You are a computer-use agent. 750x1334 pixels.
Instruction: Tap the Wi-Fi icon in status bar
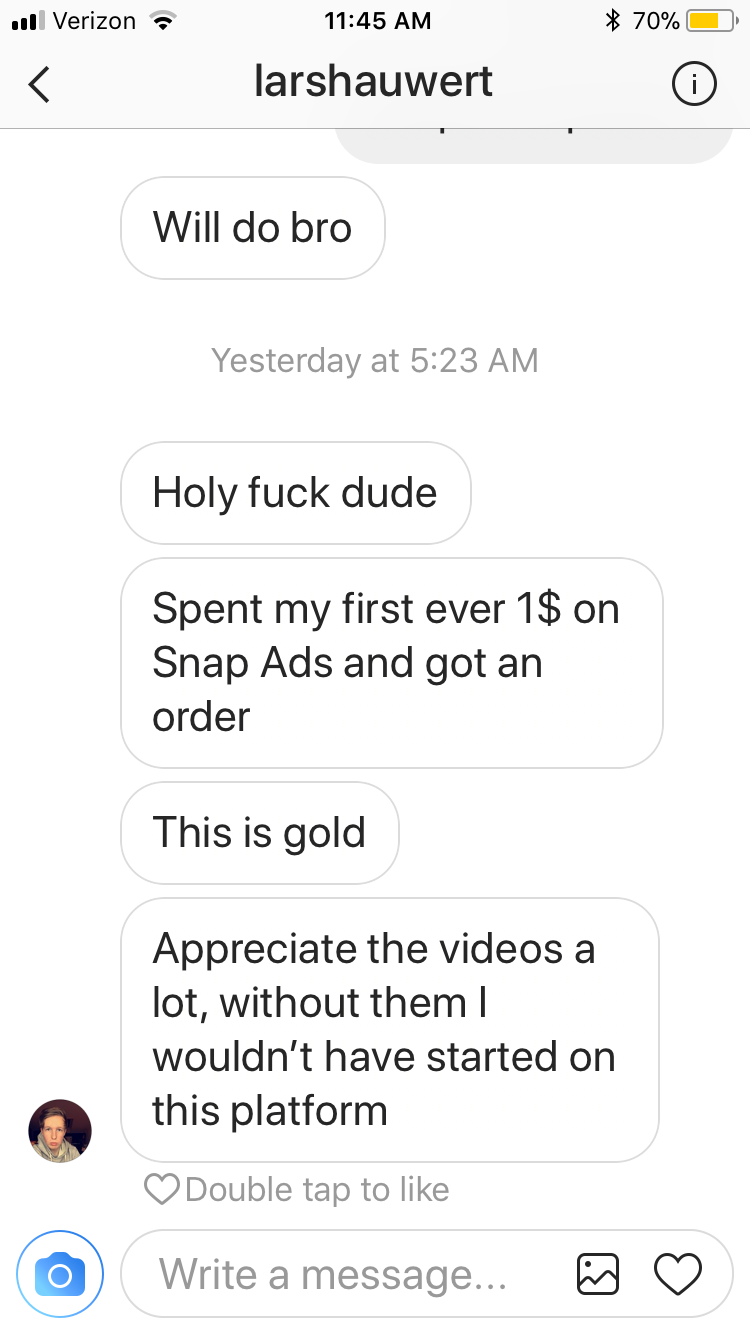pyautogui.click(x=159, y=20)
